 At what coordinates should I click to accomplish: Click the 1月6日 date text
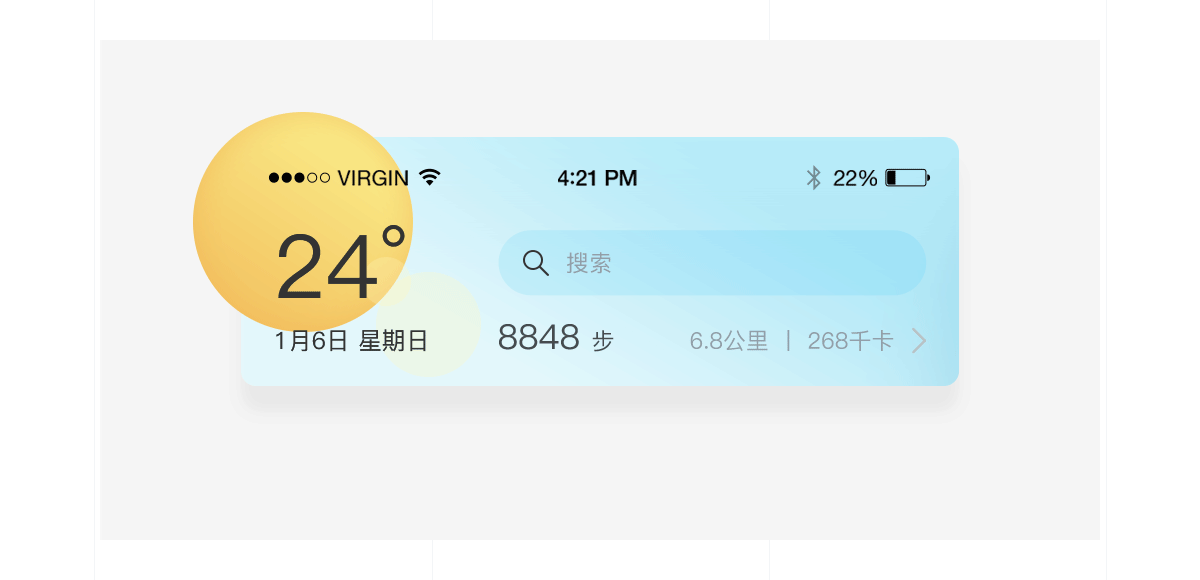point(312,341)
